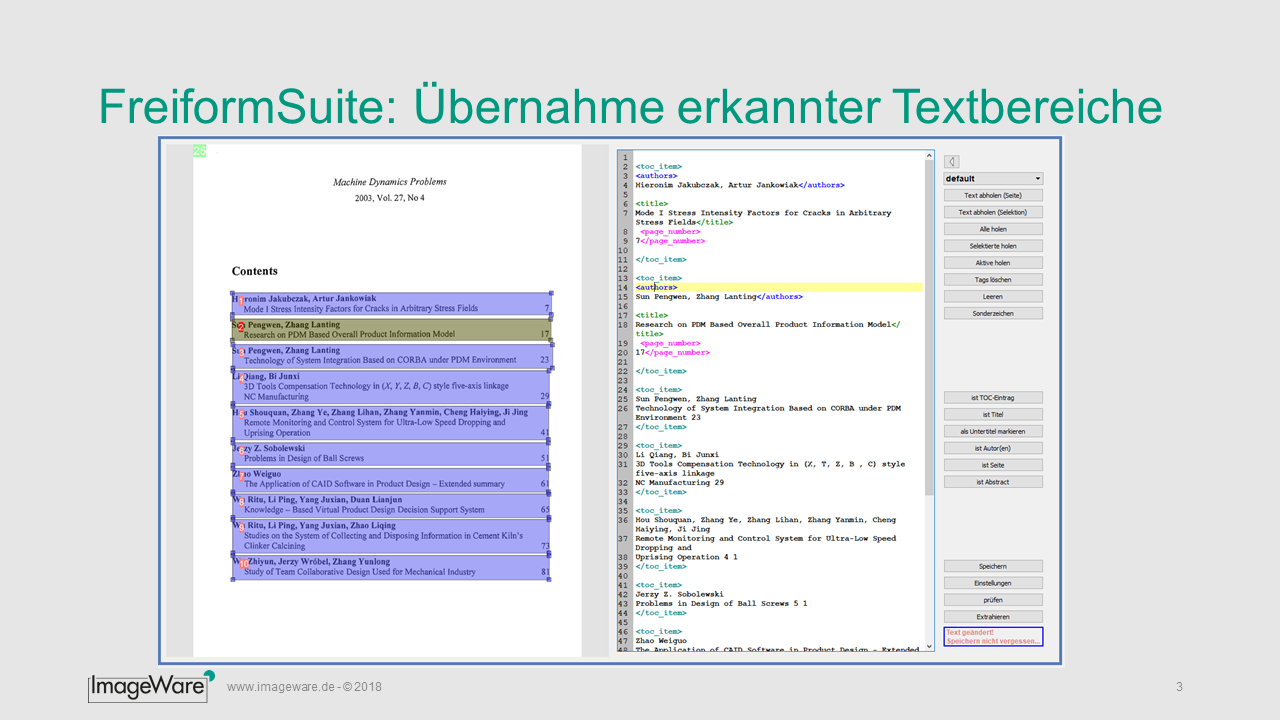Click '2003, Vol. 27, No 4' text
This screenshot has height=720, width=1280.
390,198
